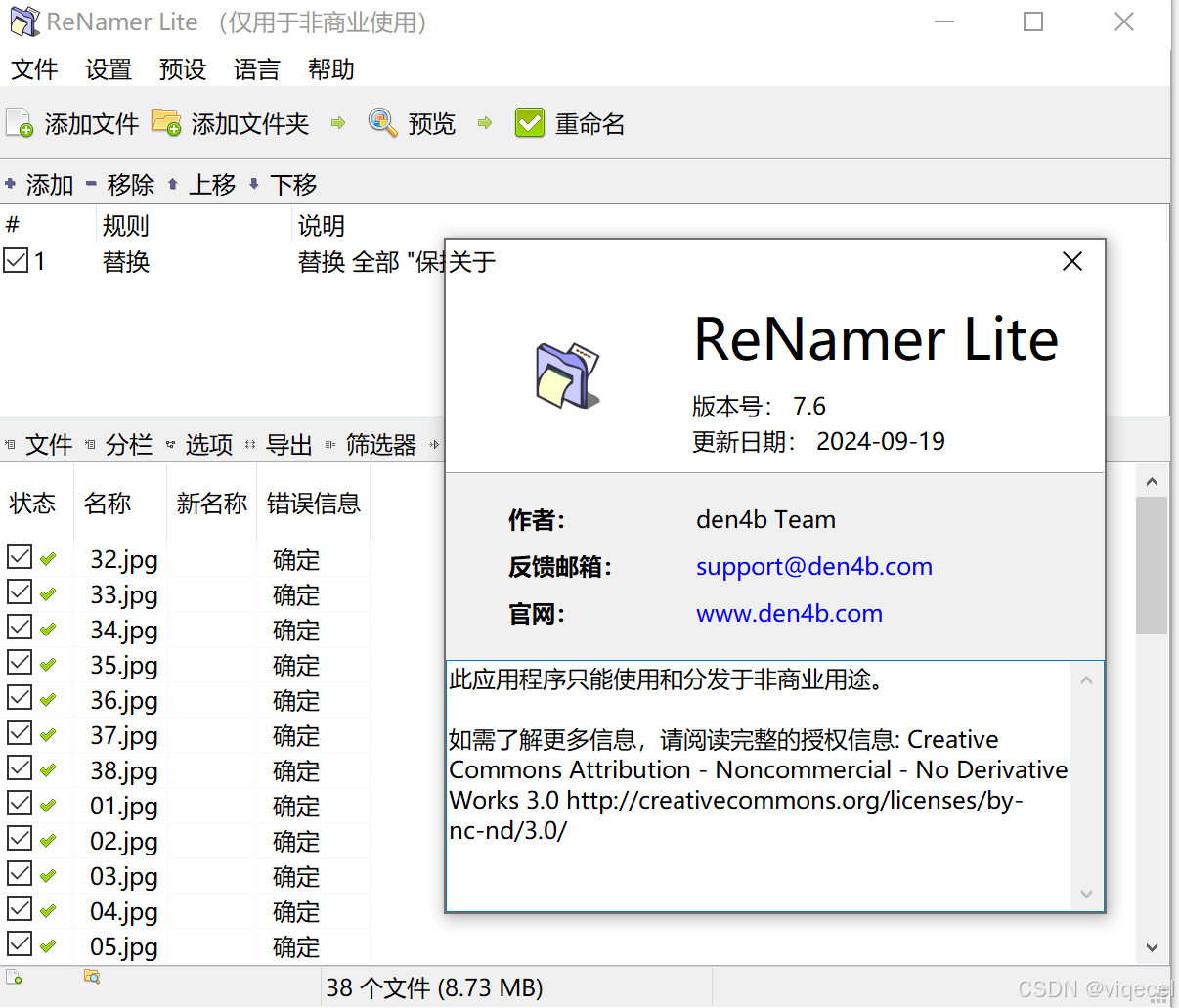The height and width of the screenshot is (1008, 1179).
Task: Click the 上移 up arrow icon
Action: [x=173, y=184]
